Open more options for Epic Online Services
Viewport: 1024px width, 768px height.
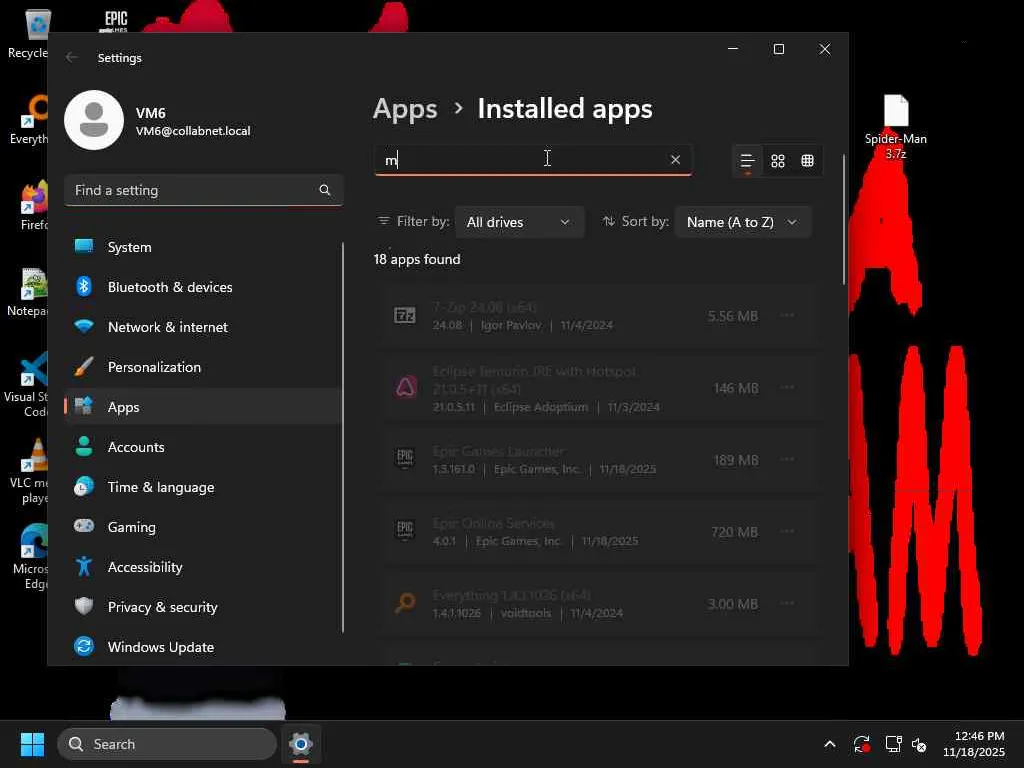(788, 531)
